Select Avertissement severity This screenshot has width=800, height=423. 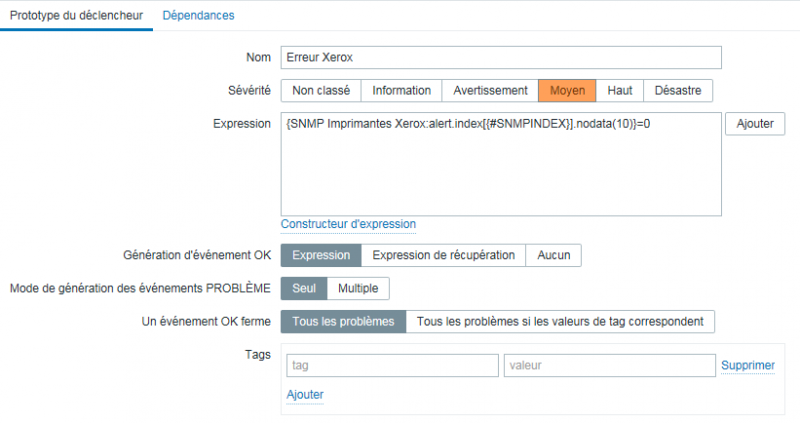tap(490, 90)
